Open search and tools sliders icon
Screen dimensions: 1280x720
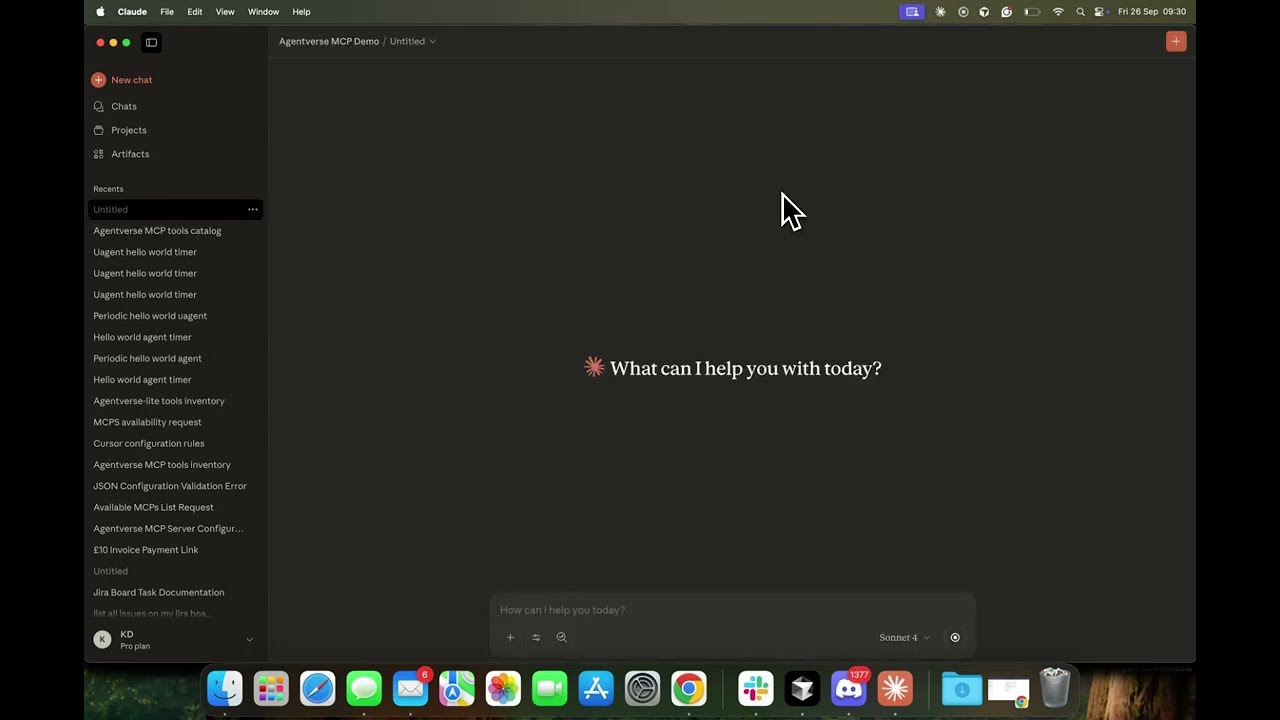coord(536,637)
